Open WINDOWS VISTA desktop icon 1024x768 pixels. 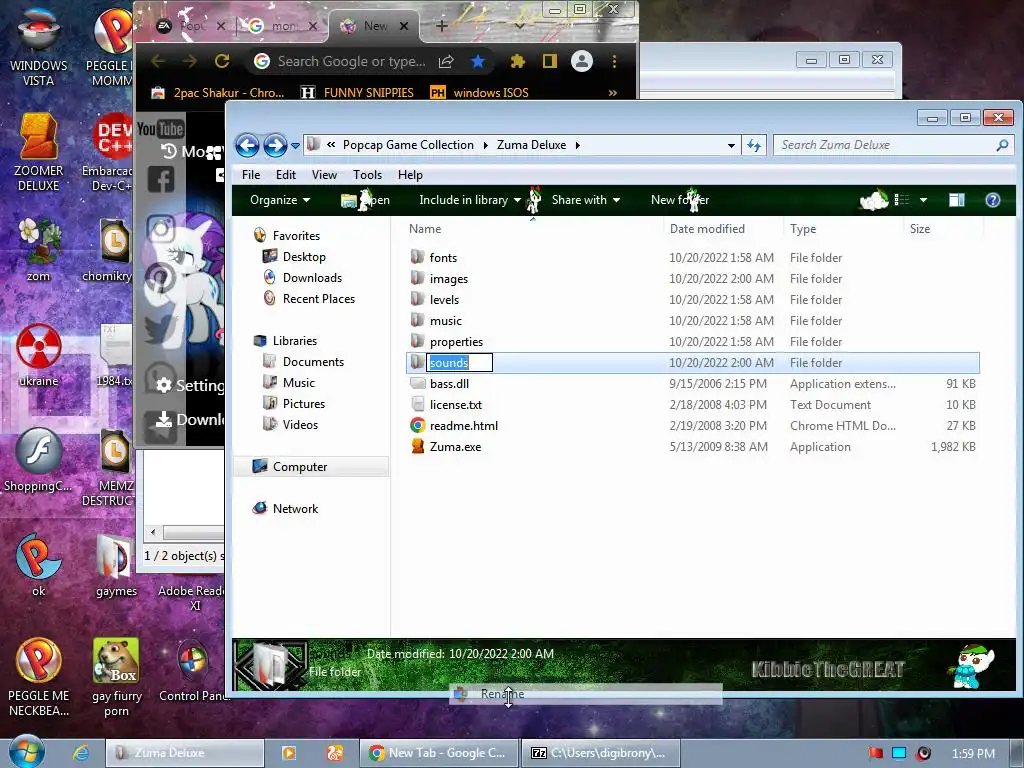[x=39, y=47]
